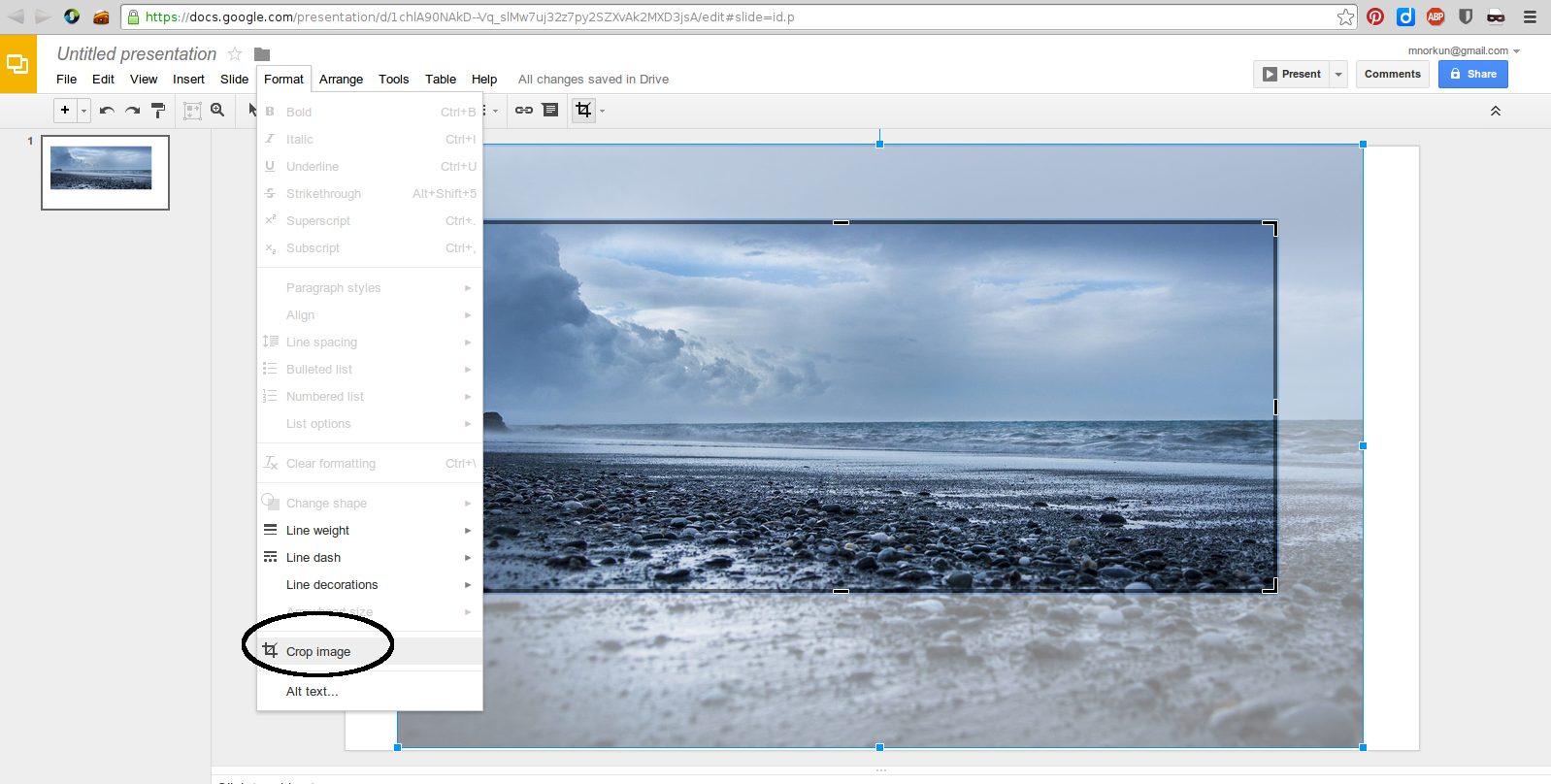Select slide 1 thumbnail in the filmstrip
Viewport: 1551px width, 784px height.
105,173
